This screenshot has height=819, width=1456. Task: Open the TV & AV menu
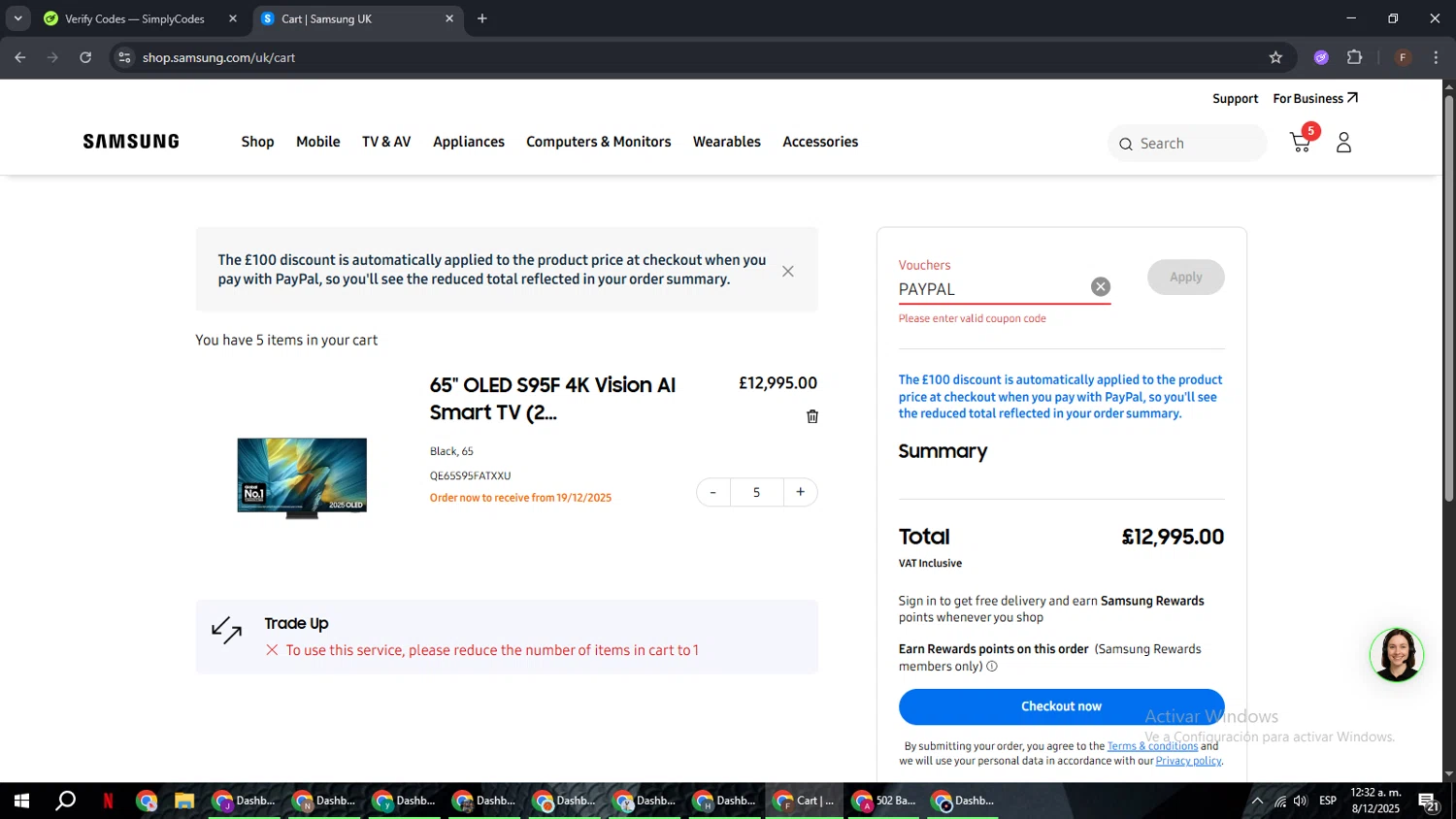[386, 142]
